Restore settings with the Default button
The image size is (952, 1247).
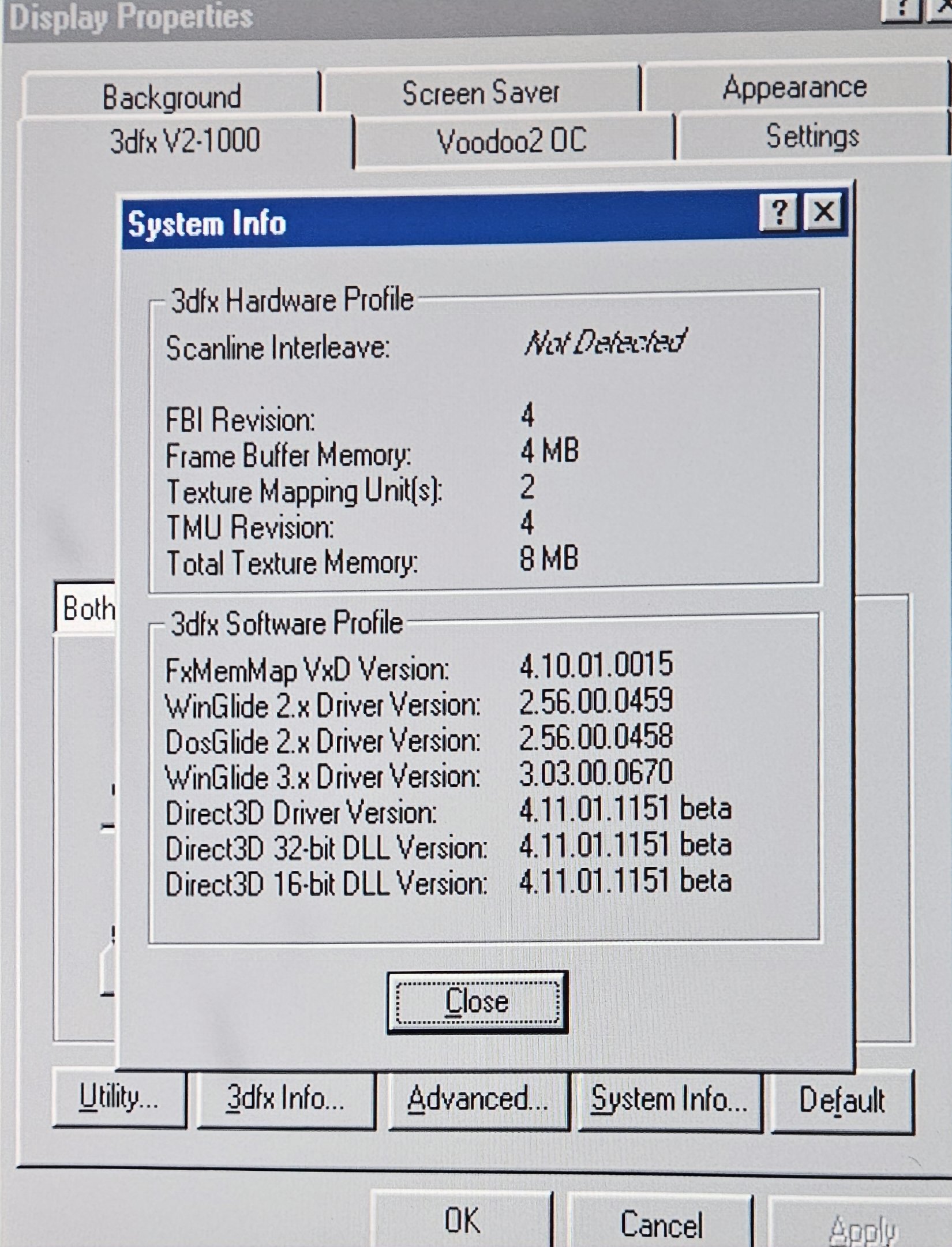[842, 1100]
